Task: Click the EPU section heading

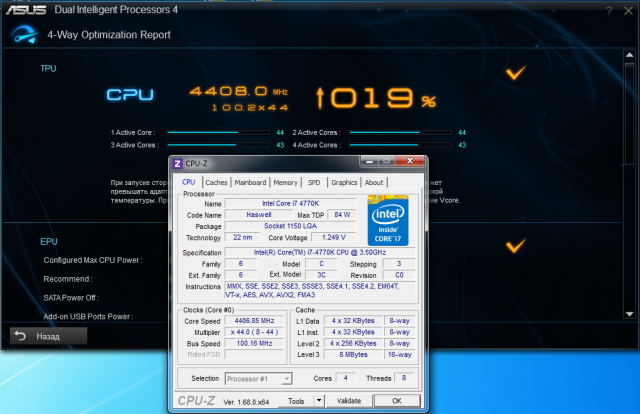Action: click(49, 242)
